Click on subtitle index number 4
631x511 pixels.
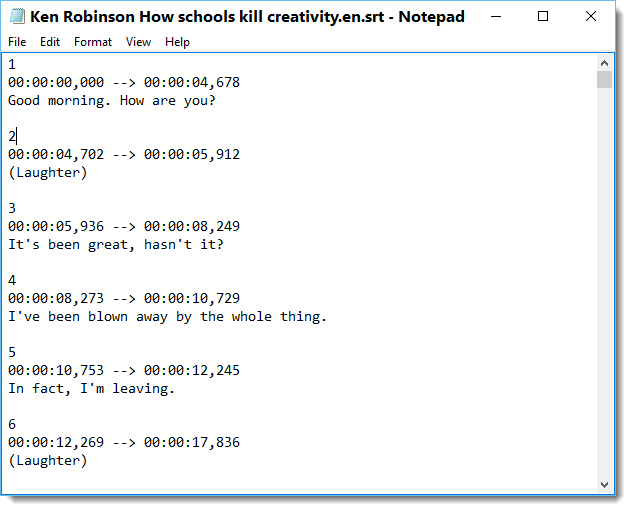(x=12, y=280)
